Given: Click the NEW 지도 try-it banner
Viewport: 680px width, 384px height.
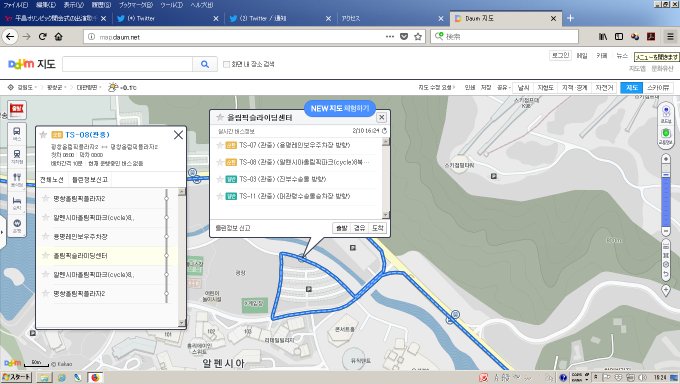Looking at the screenshot, I should point(340,108).
